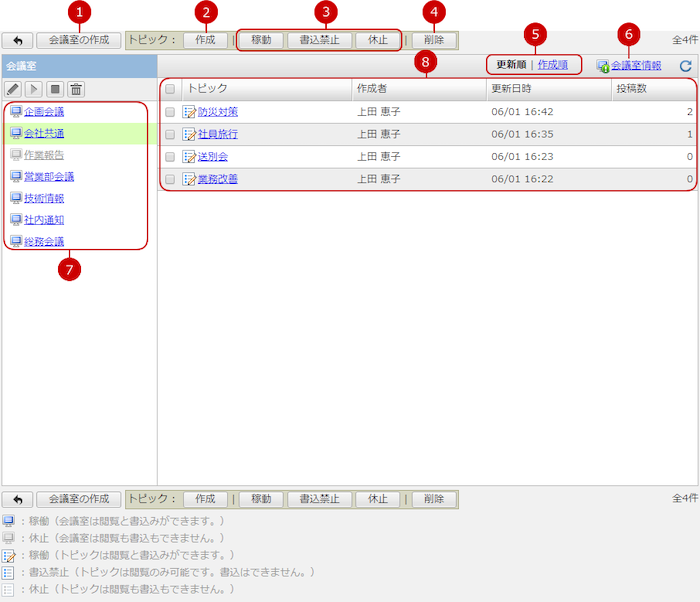Open the 送別会 topic link
The height and width of the screenshot is (602, 700).
point(213,157)
